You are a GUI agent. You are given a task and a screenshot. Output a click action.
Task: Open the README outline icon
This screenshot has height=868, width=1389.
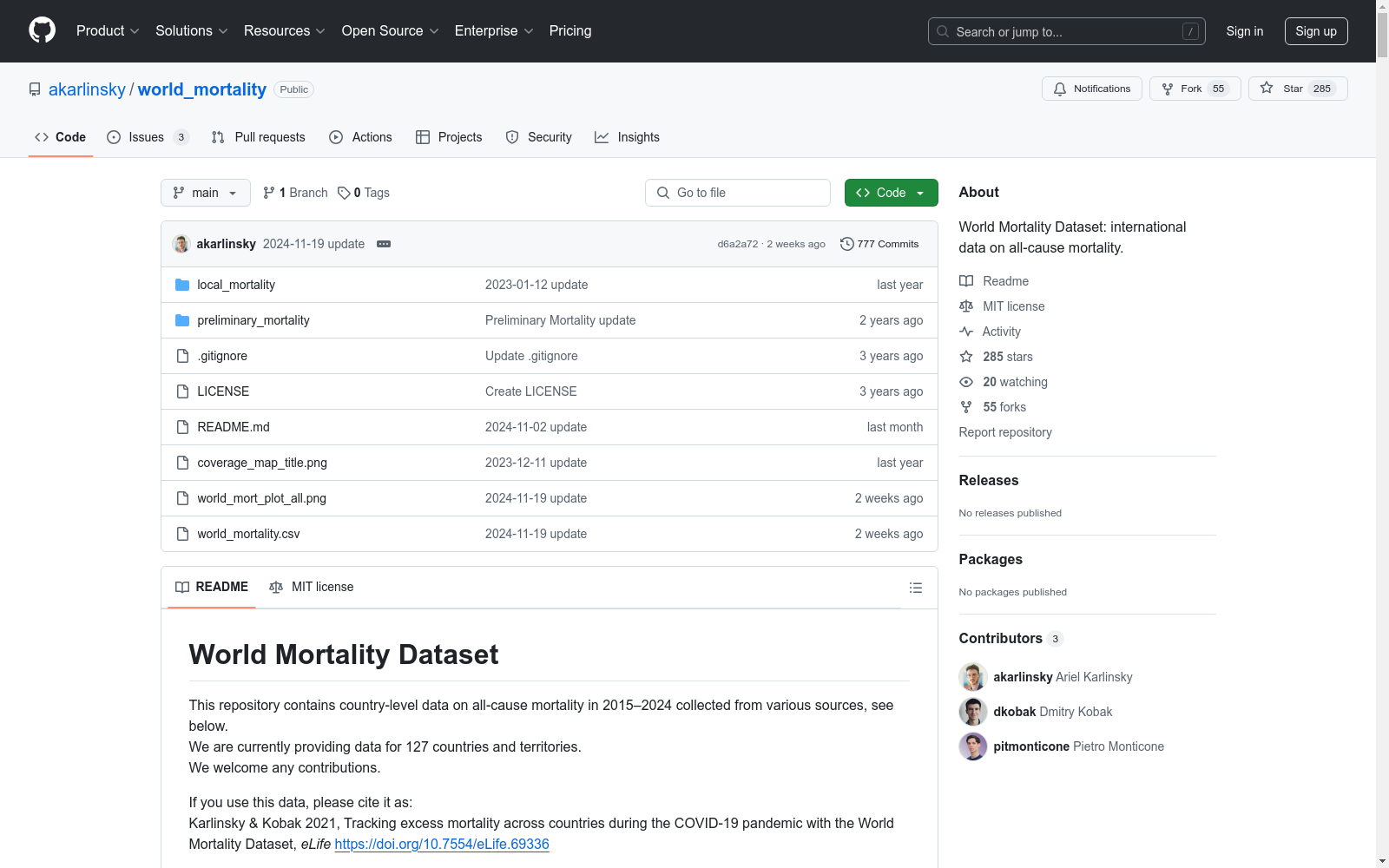coord(915,588)
